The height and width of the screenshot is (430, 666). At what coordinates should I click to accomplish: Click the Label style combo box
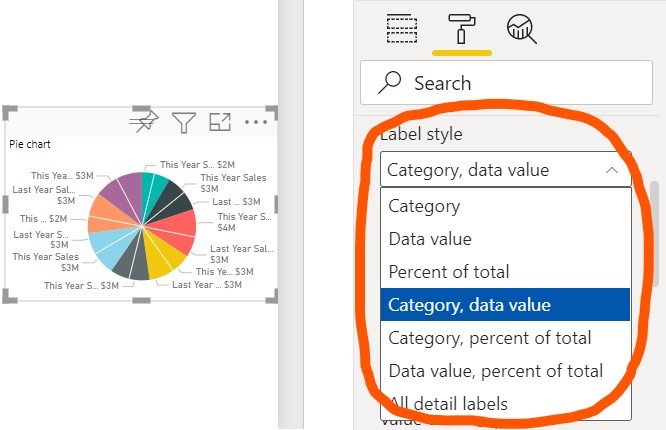pyautogui.click(x=505, y=170)
